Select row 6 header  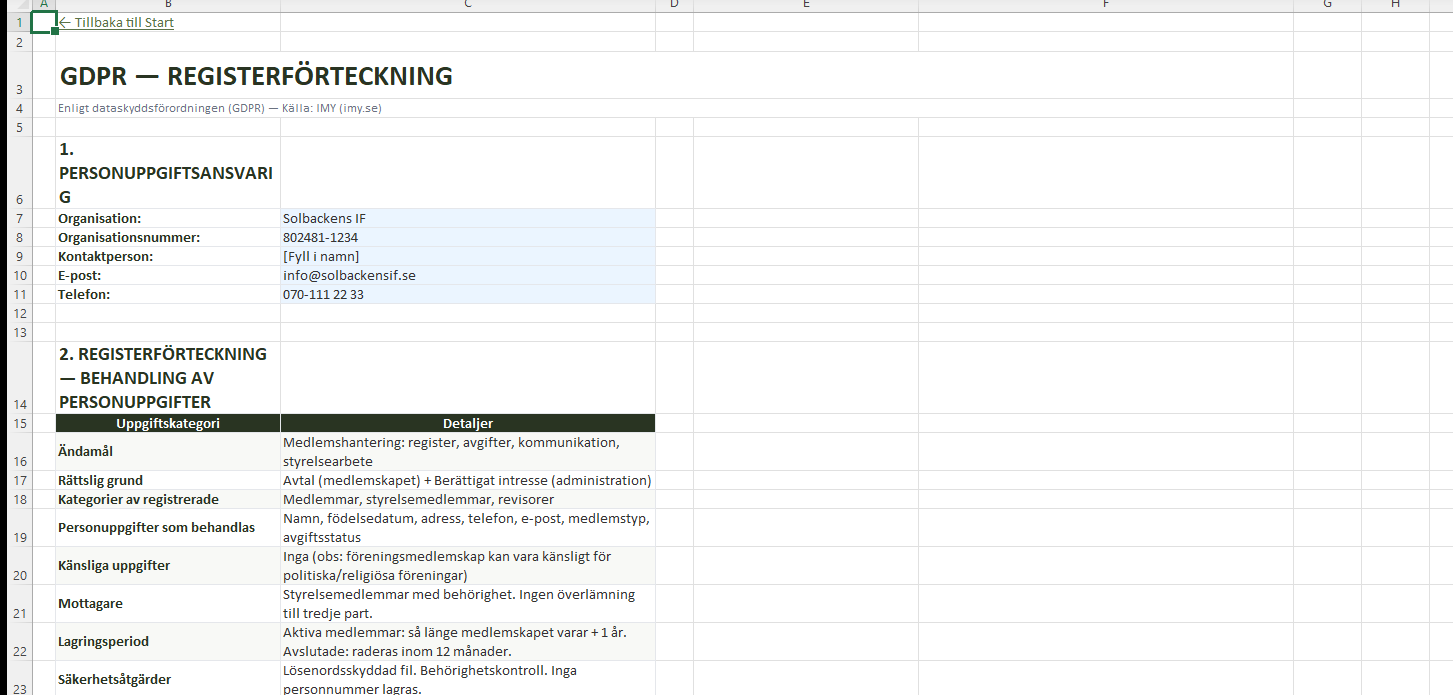coord(19,199)
